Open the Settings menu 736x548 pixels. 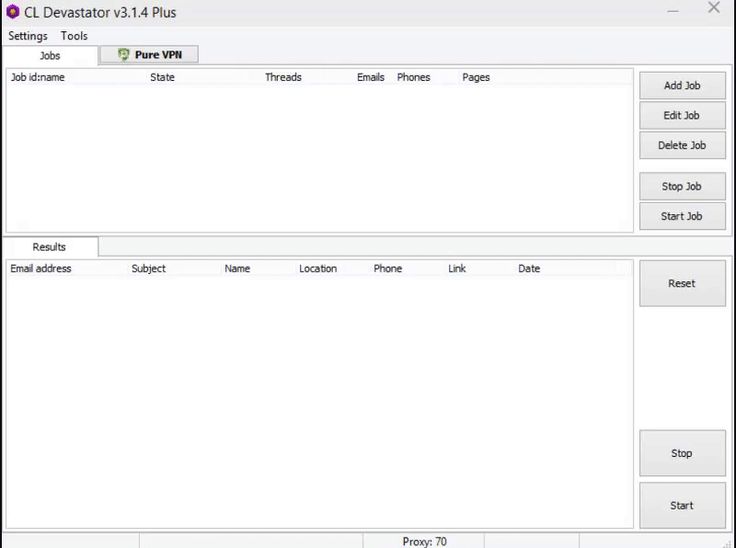click(x=28, y=36)
